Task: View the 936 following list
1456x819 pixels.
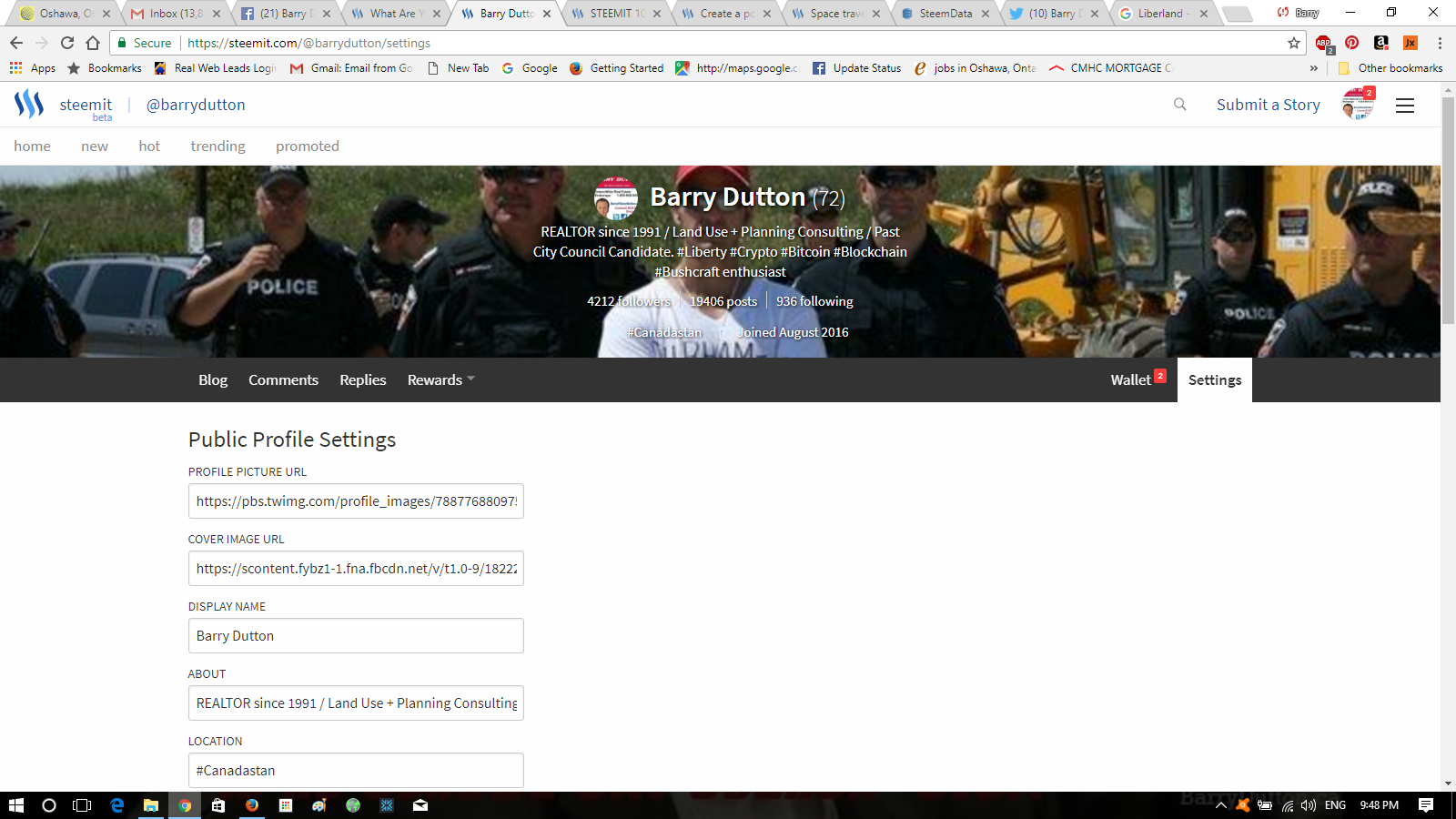Action: pyautogui.click(x=814, y=301)
